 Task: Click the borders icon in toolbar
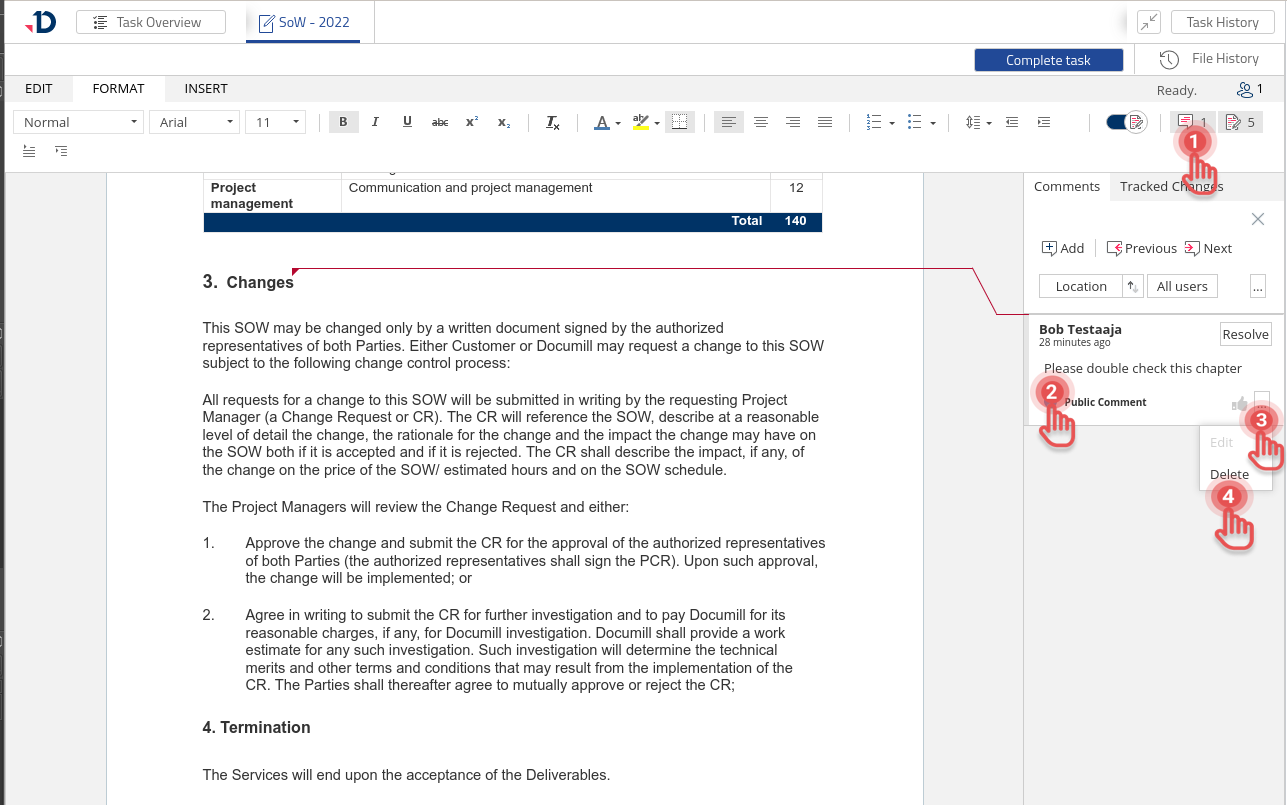click(679, 122)
